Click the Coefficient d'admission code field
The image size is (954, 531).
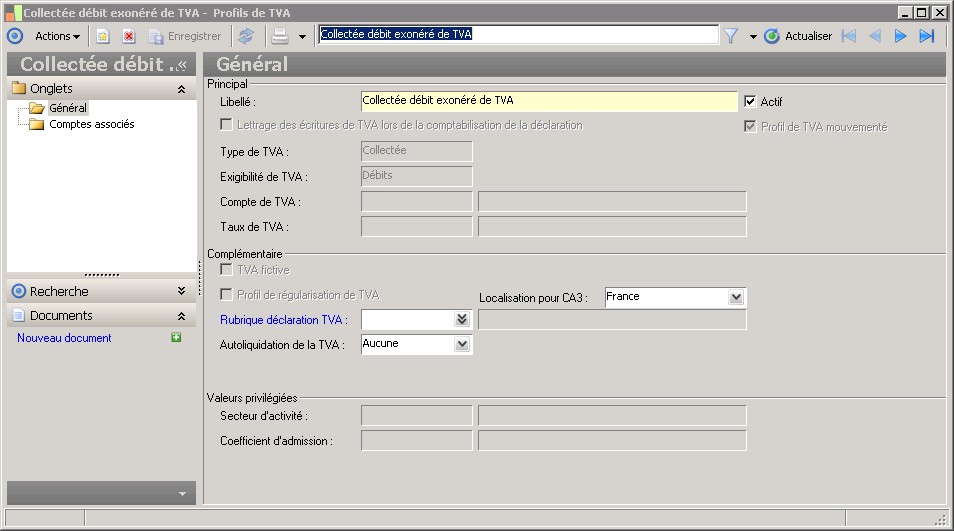point(417,440)
